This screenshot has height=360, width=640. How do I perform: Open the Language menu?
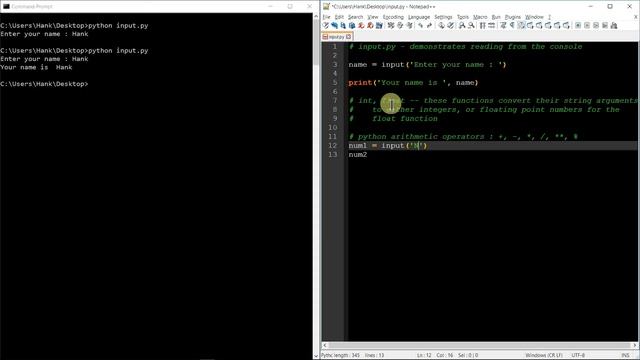pyautogui.click(x=419, y=17)
